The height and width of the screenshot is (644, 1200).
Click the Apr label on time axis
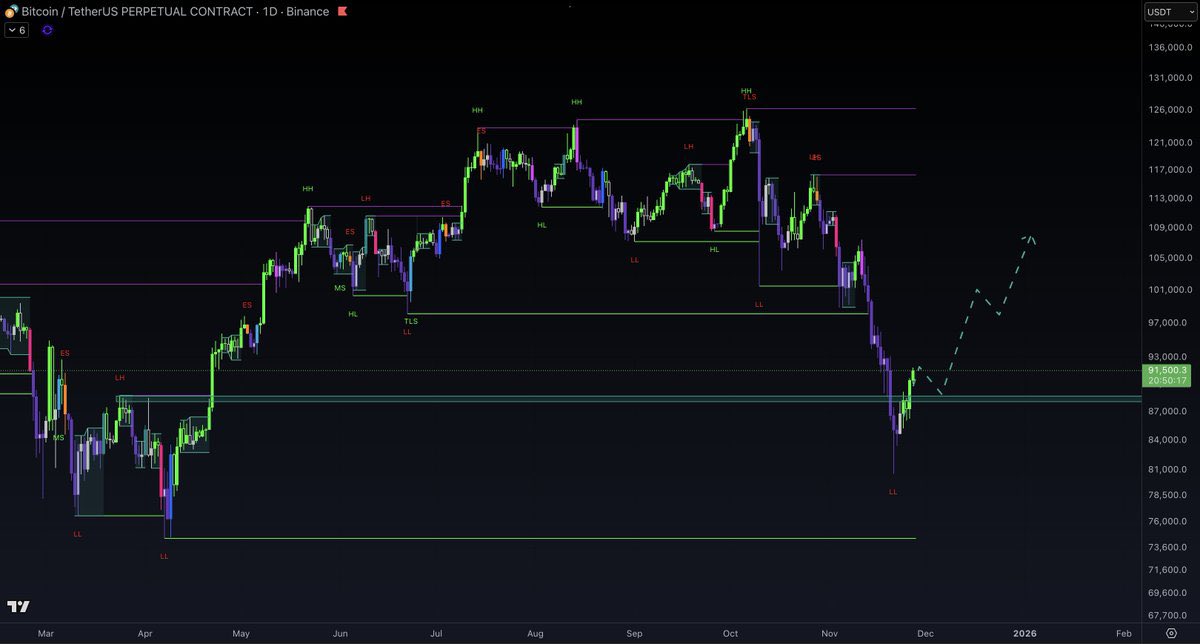point(144,633)
